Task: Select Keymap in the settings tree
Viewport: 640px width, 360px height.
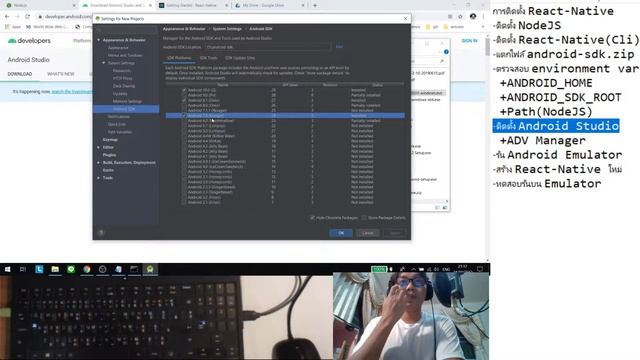Action: coord(110,140)
